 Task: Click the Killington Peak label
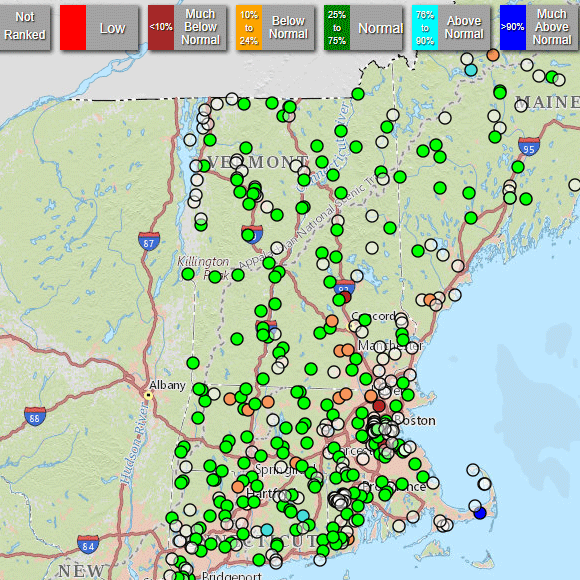coord(203,268)
